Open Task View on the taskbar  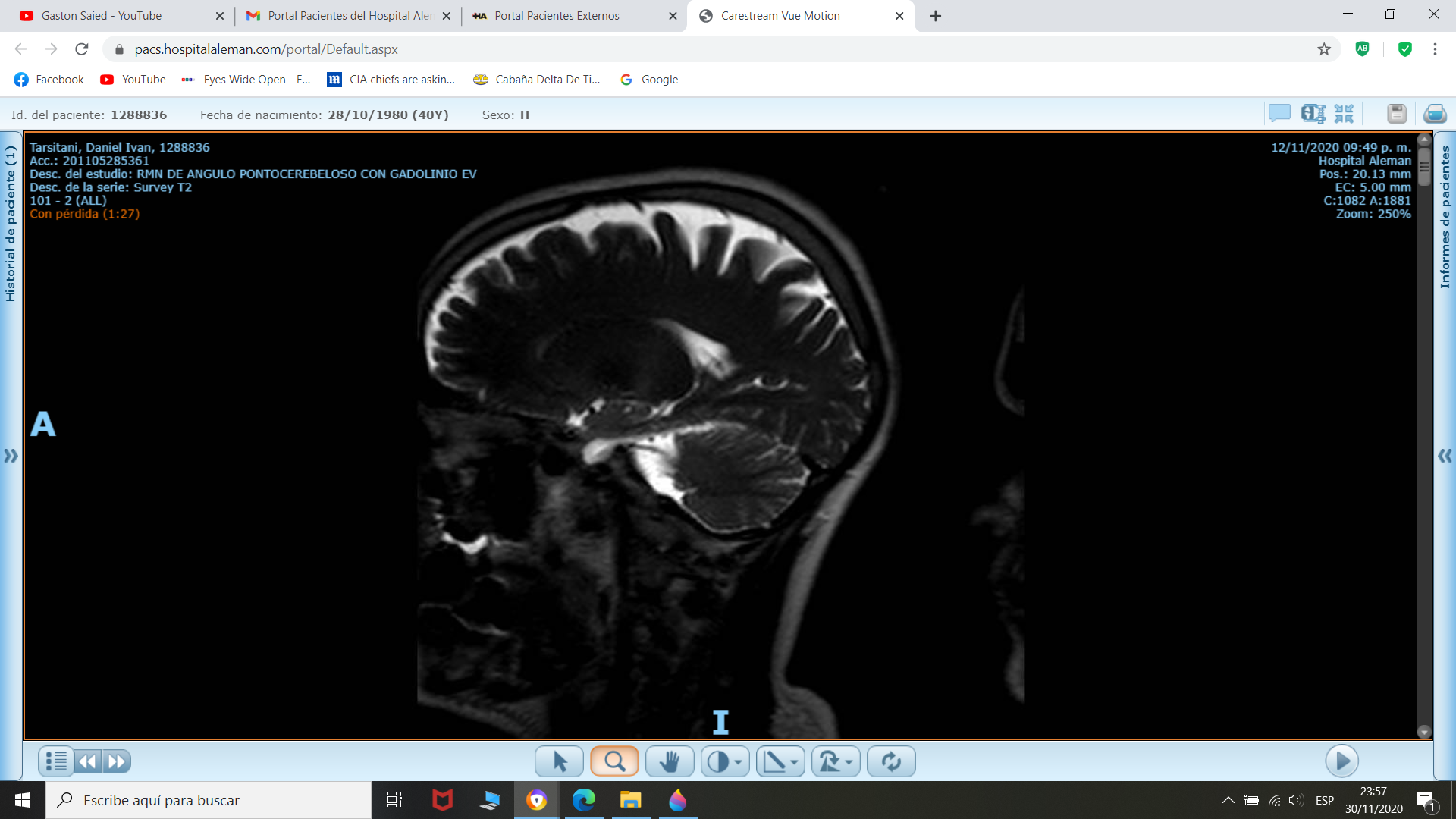pyautogui.click(x=394, y=800)
